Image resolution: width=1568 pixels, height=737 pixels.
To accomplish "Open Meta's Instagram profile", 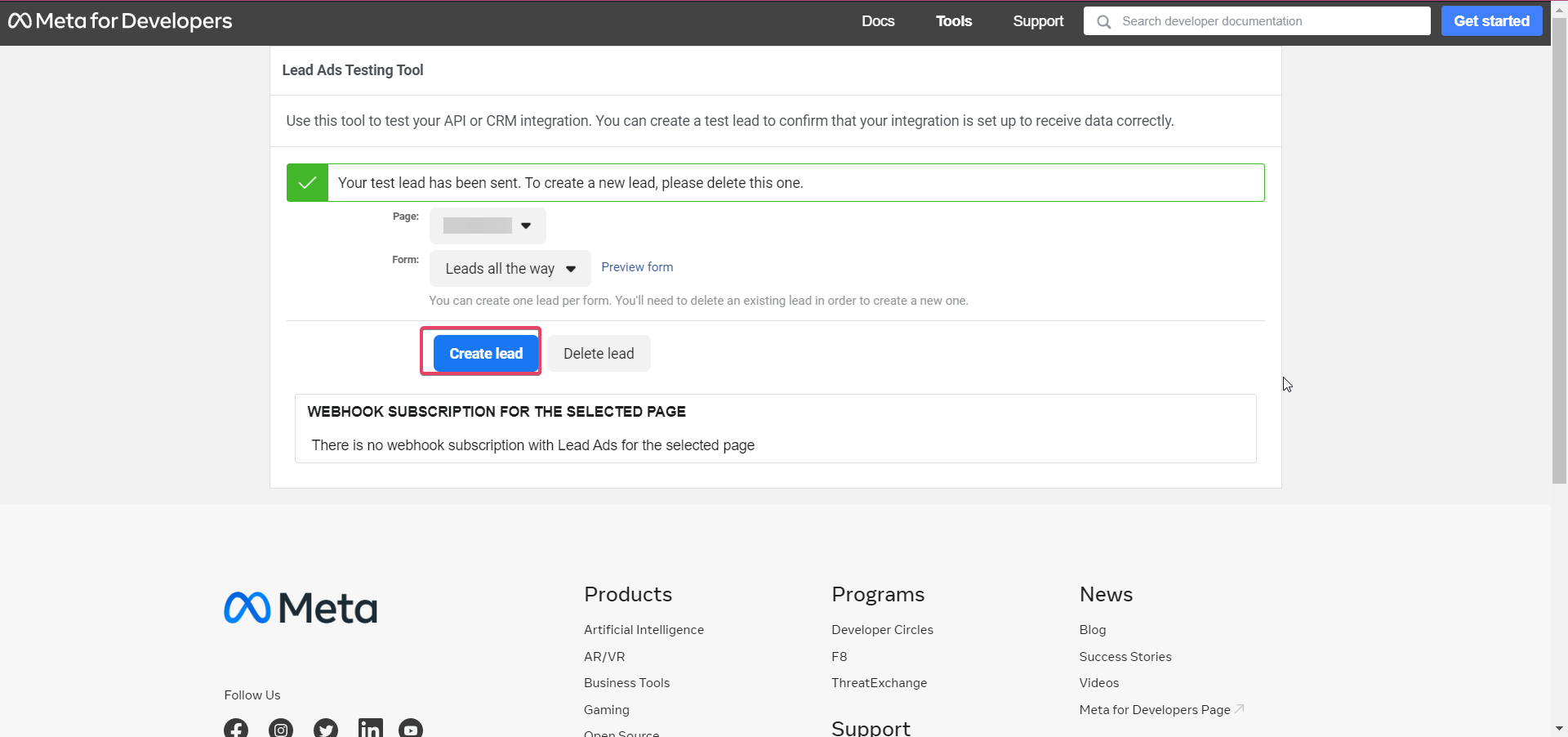I will pyautogui.click(x=280, y=728).
